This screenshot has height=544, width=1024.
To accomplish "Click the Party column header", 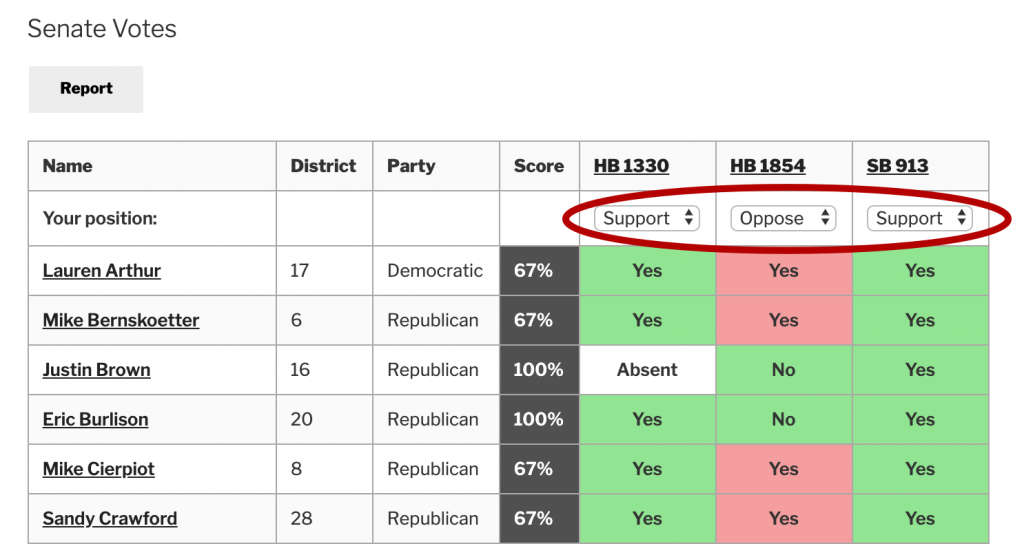I will pos(411,166).
